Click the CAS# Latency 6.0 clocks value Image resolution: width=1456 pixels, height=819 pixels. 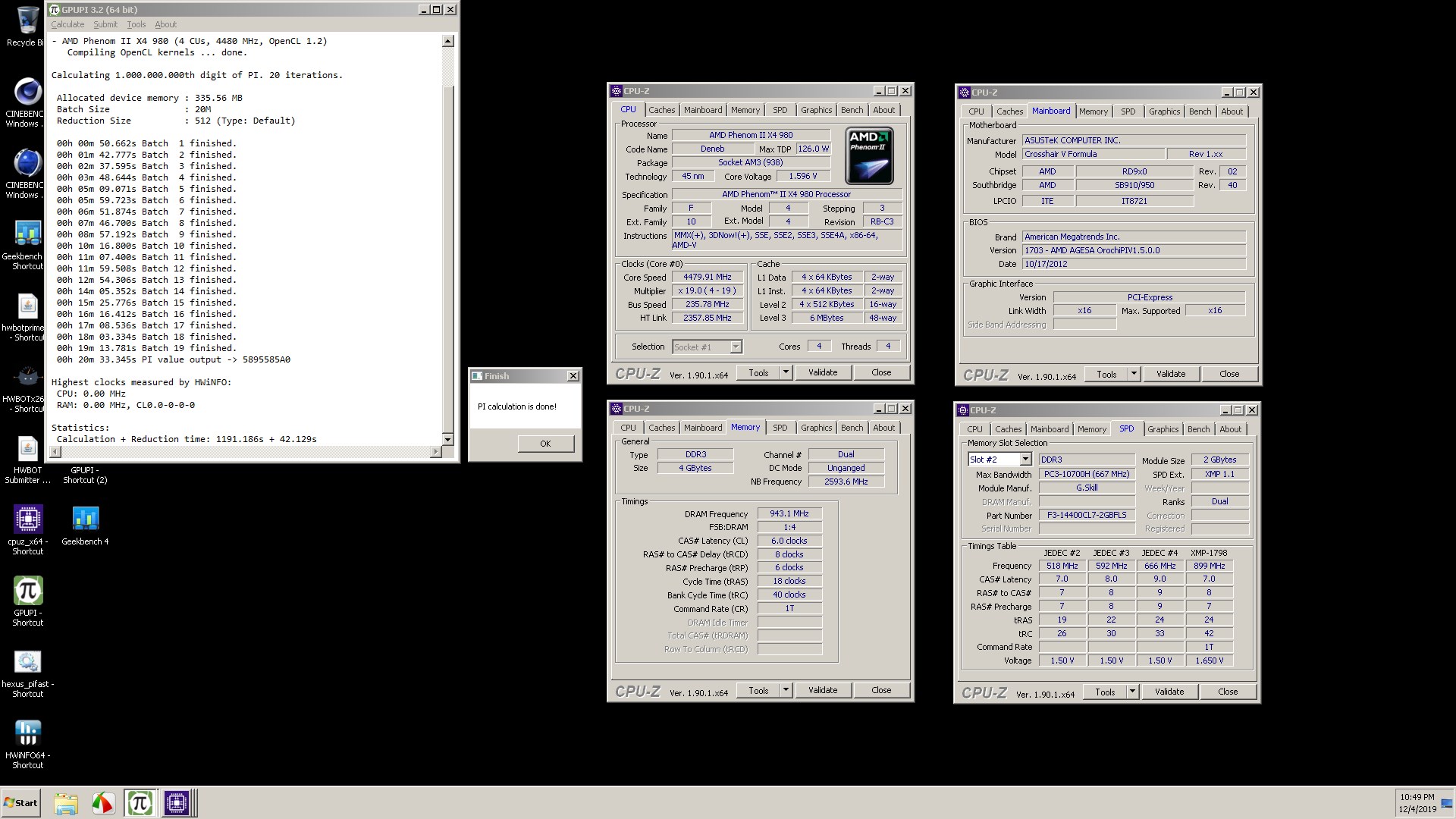[x=789, y=541]
